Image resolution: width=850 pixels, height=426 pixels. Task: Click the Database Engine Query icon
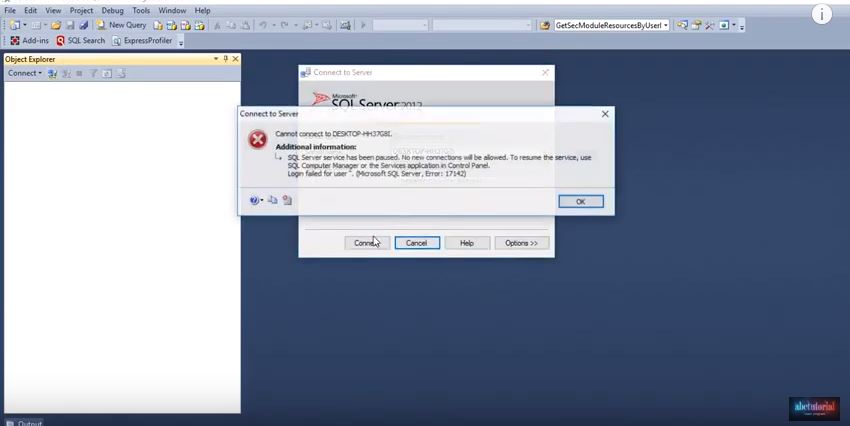158,25
